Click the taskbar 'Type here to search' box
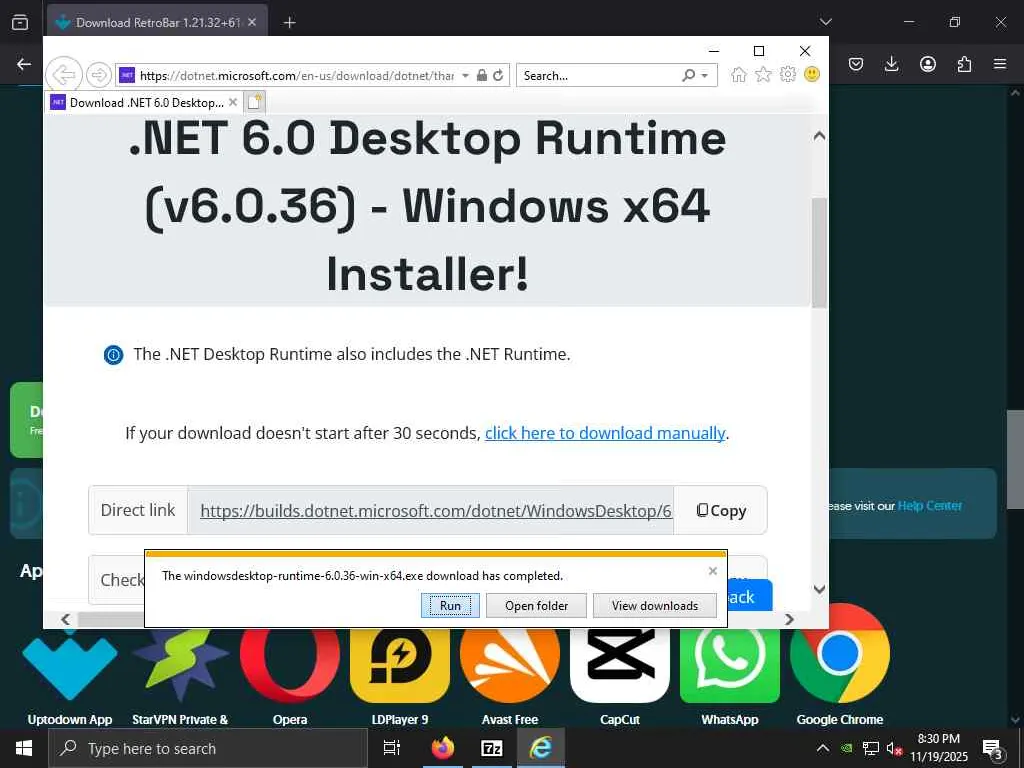The height and width of the screenshot is (768, 1024). coord(208,748)
